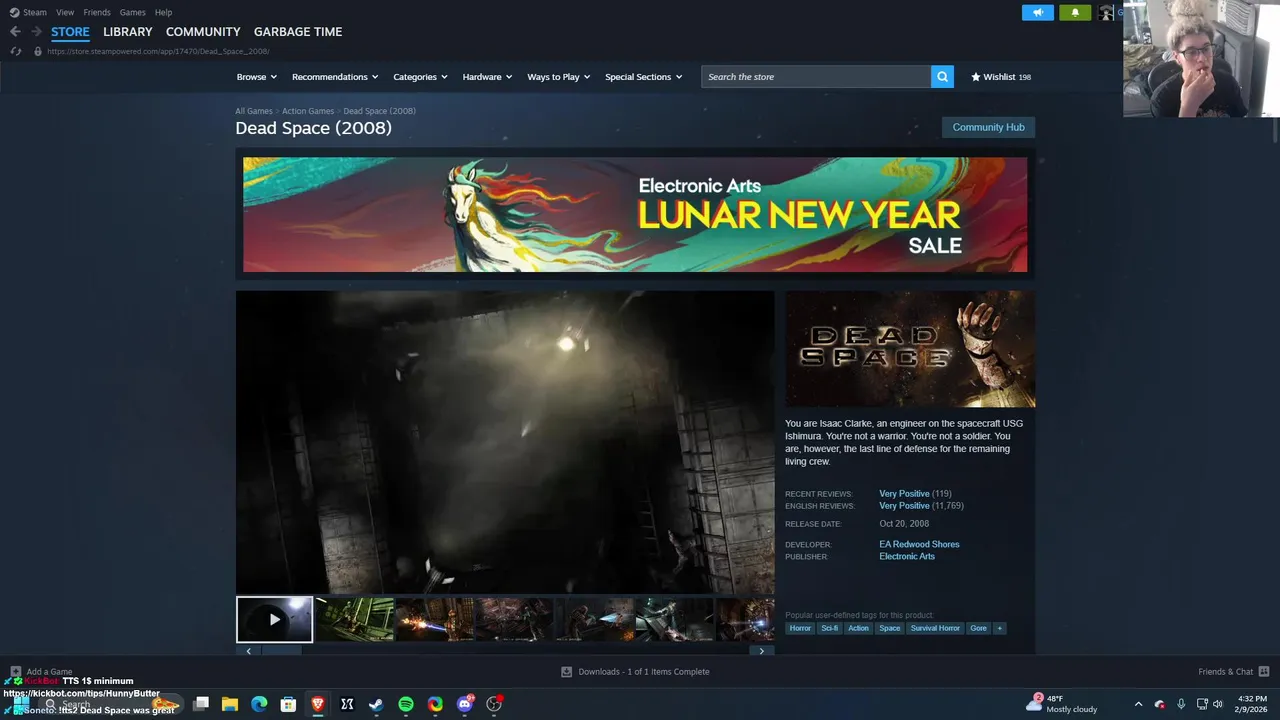
Task: Click the magnifier search button
Action: [942, 77]
